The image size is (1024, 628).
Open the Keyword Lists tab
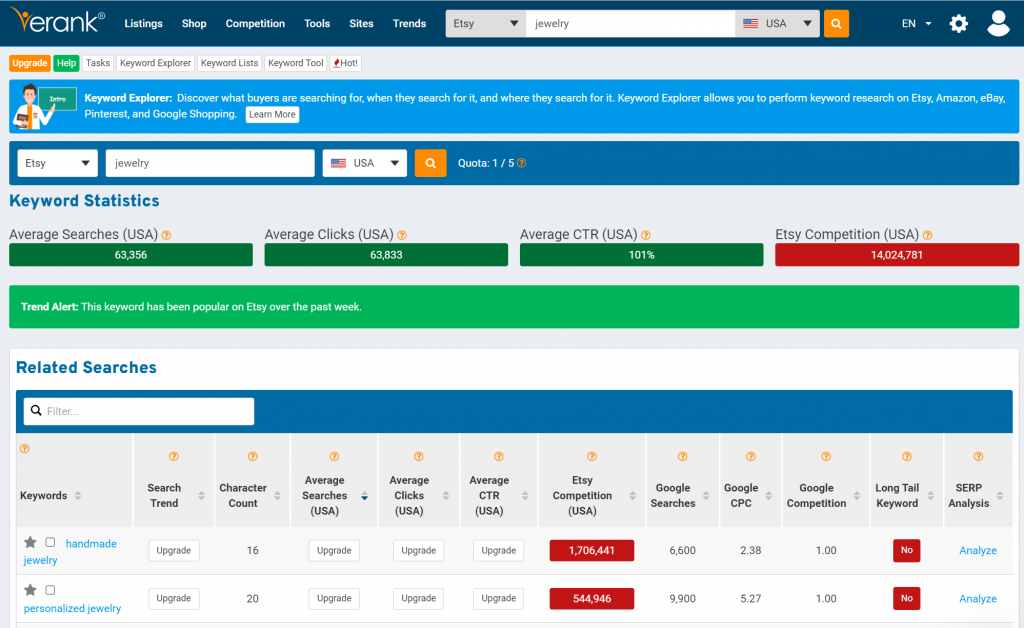pyautogui.click(x=229, y=63)
